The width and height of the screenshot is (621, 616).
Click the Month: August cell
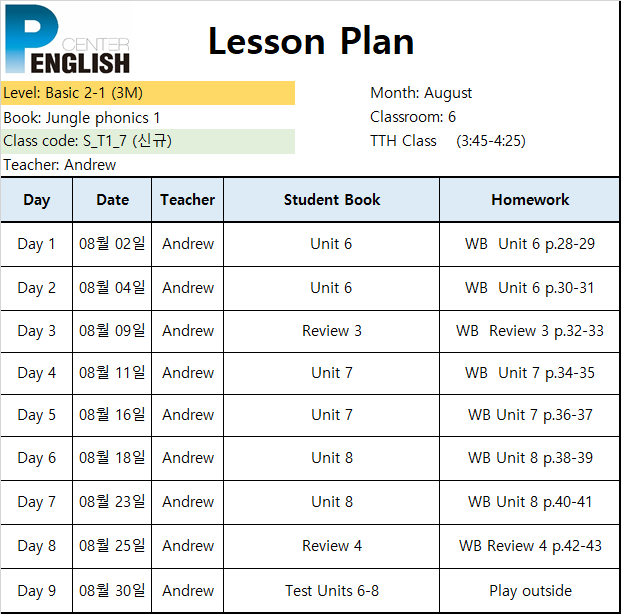pos(421,93)
